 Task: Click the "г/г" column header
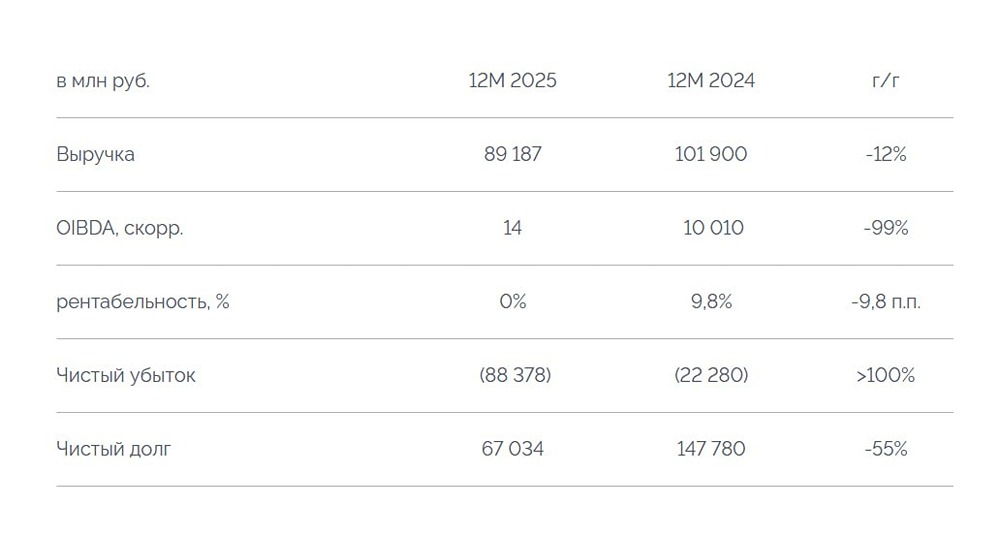tap(885, 81)
